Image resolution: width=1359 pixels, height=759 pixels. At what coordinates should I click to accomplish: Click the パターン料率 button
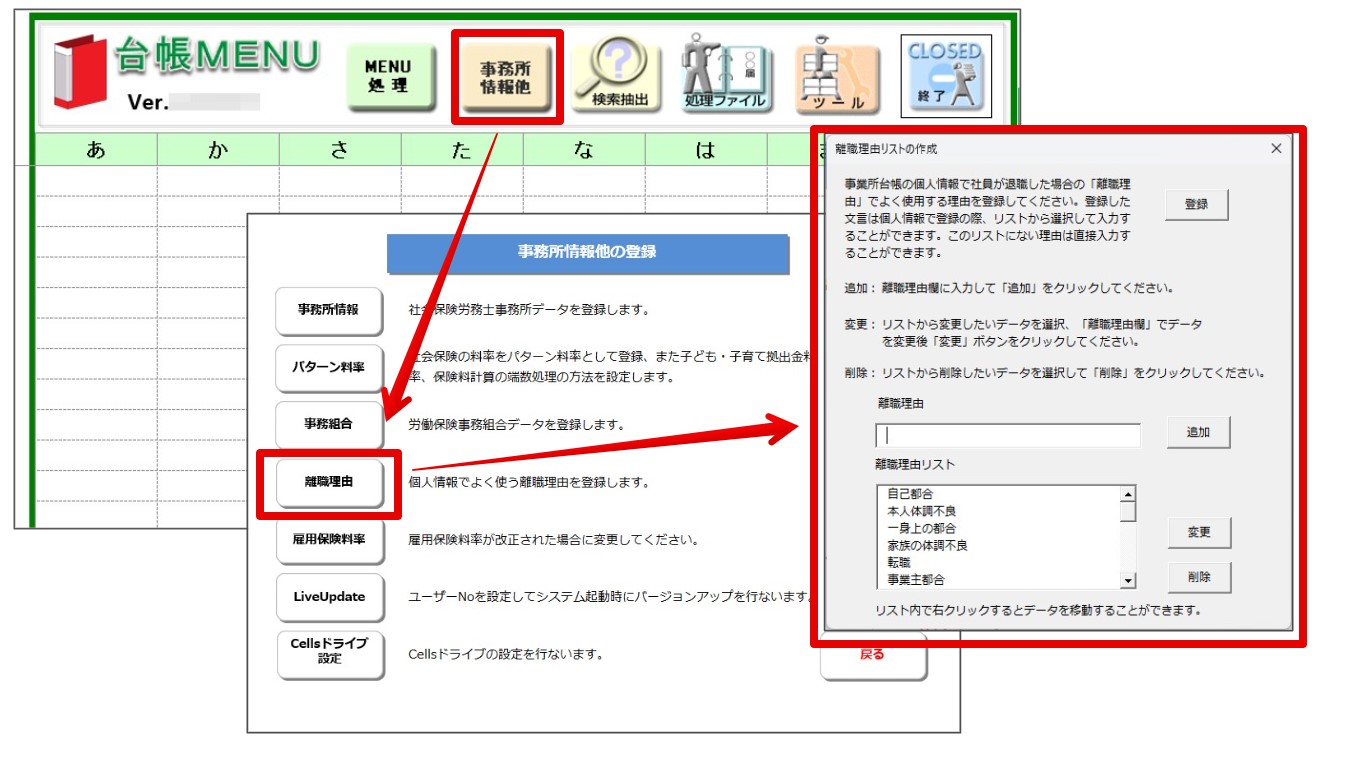329,367
